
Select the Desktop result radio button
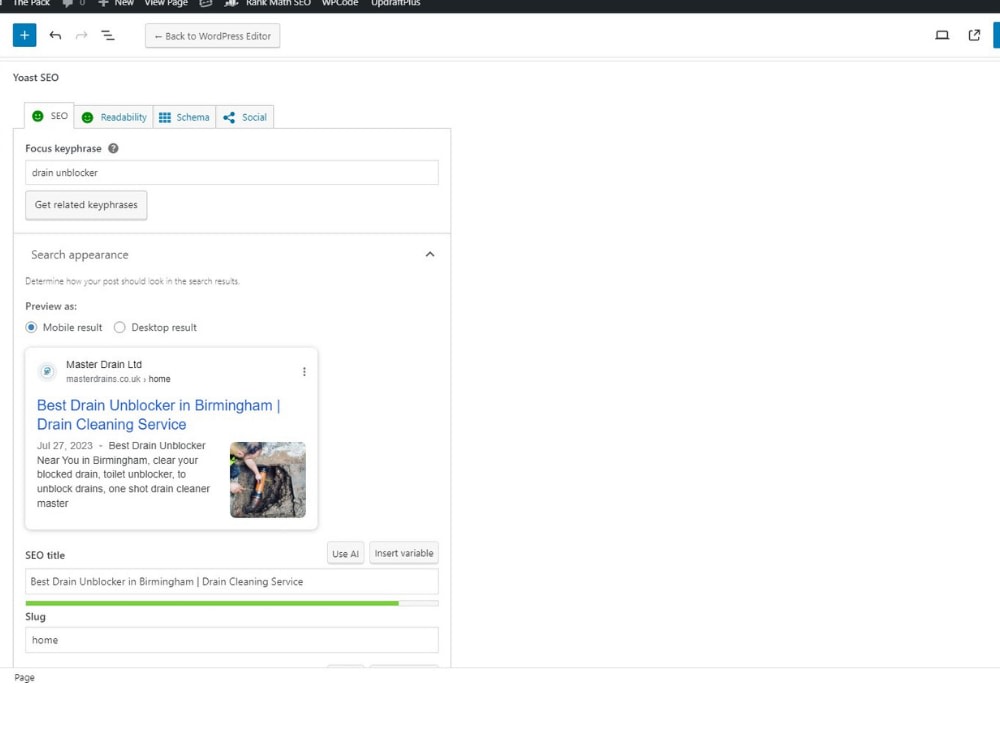click(x=119, y=327)
